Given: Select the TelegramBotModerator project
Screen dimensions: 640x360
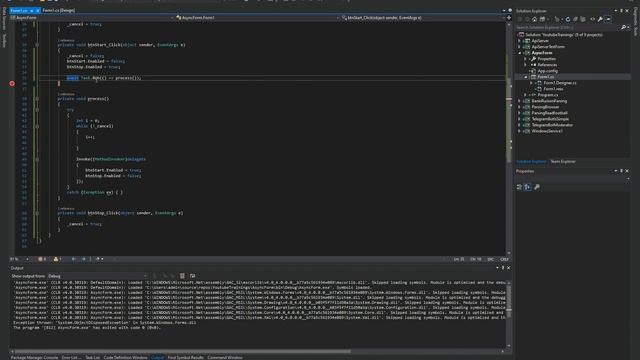Looking at the screenshot, I should (552, 125).
